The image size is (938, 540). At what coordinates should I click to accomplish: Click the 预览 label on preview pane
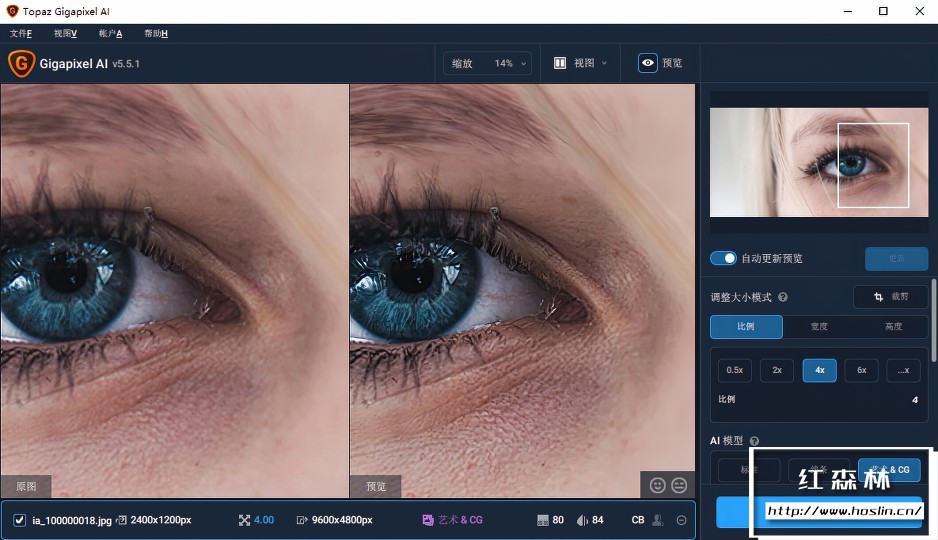[x=376, y=486]
